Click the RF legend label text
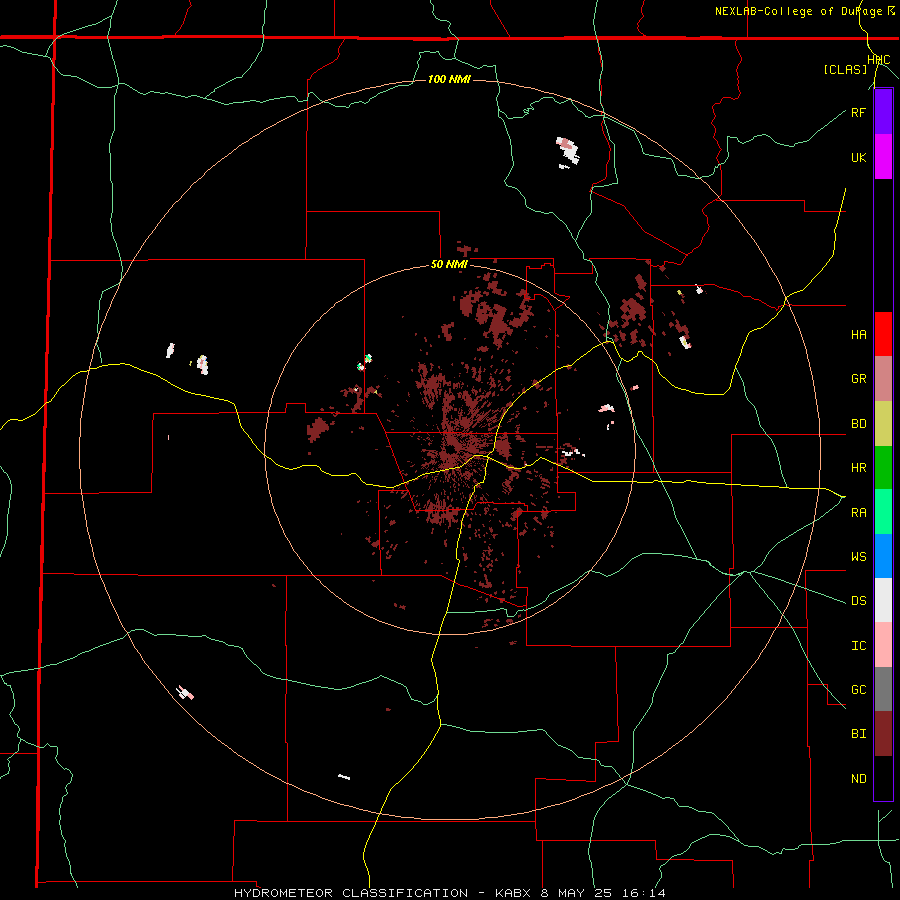The width and height of the screenshot is (900, 900). pos(858,112)
